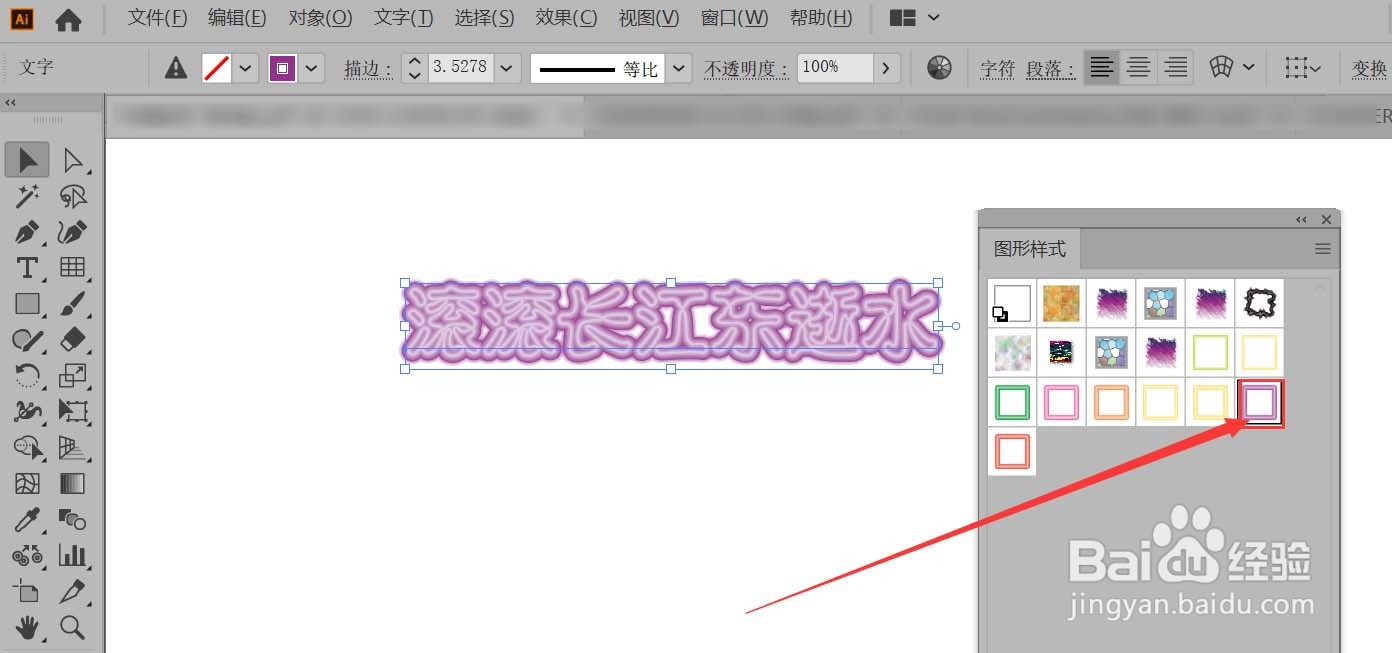Activate the Zoom tool
The width and height of the screenshot is (1392, 653).
tap(74, 628)
